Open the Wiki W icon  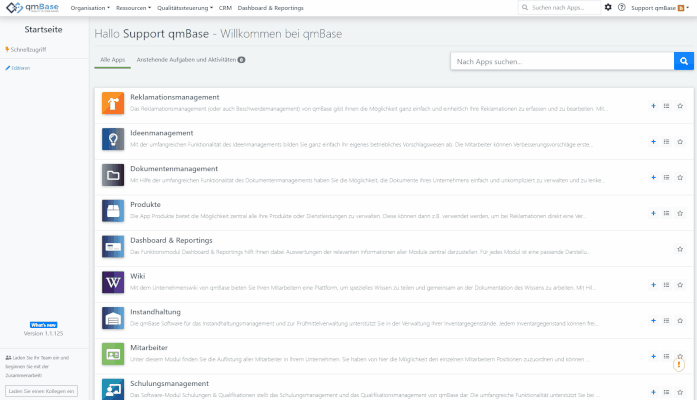(113, 282)
